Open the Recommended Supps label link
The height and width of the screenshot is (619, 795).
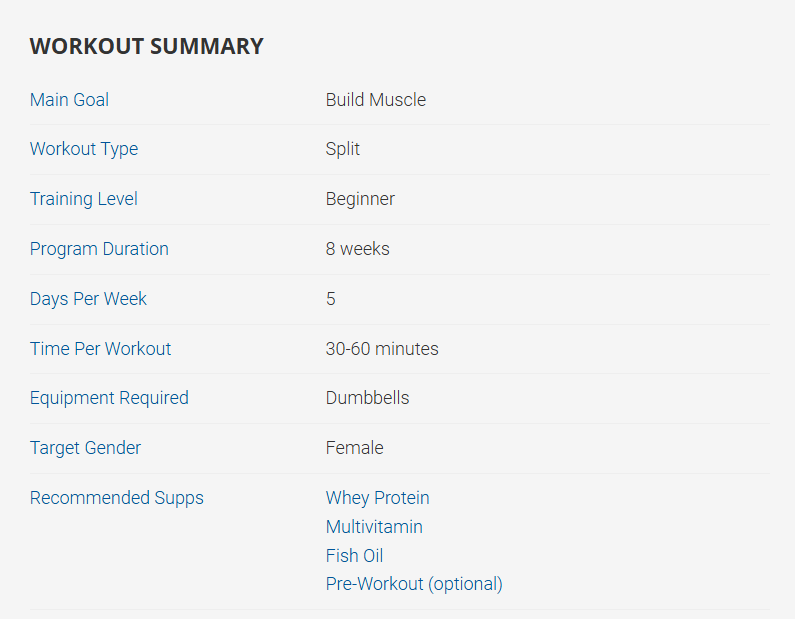(116, 498)
